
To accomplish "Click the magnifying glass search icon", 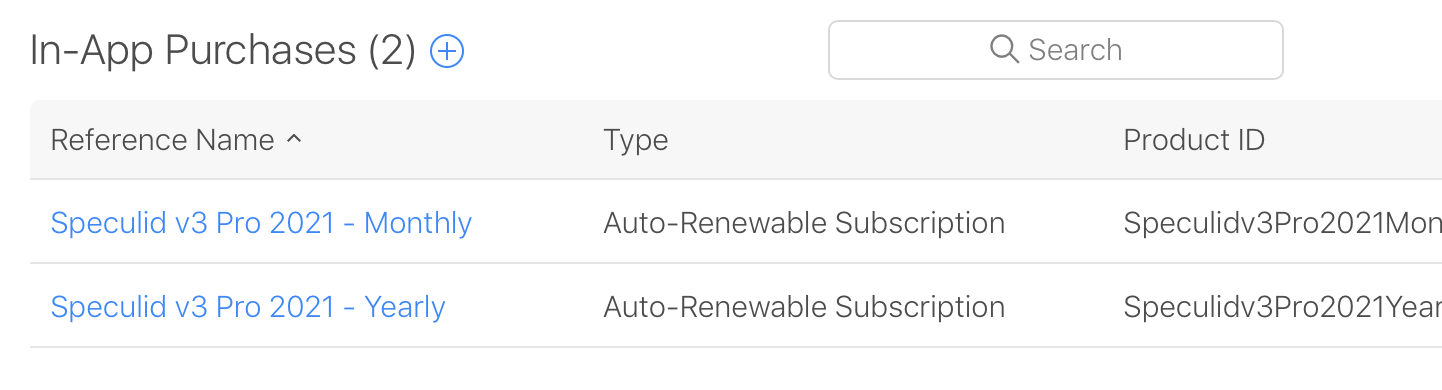I will pos(1004,49).
